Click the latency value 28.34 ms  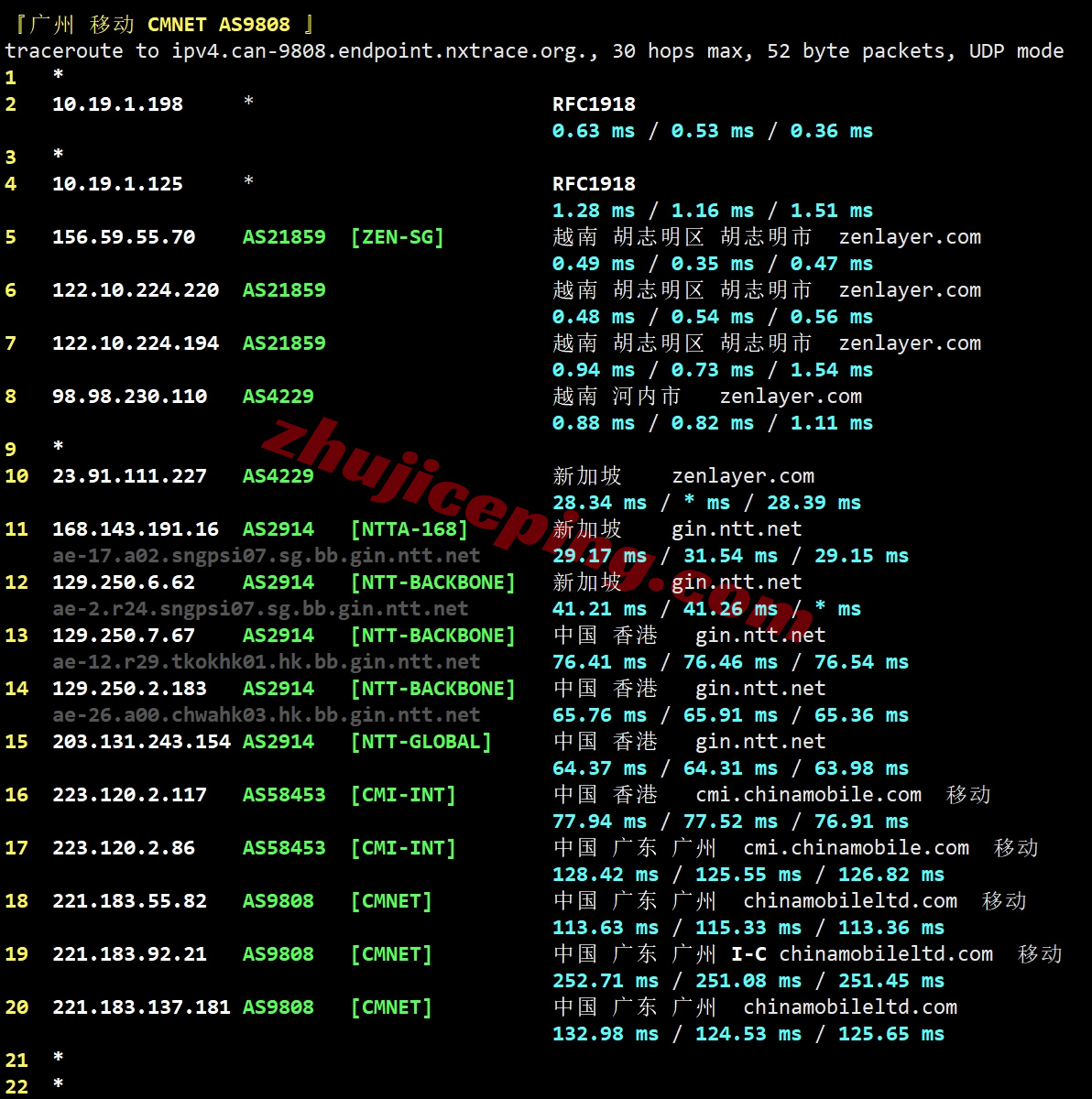click(x=600, y=503)
